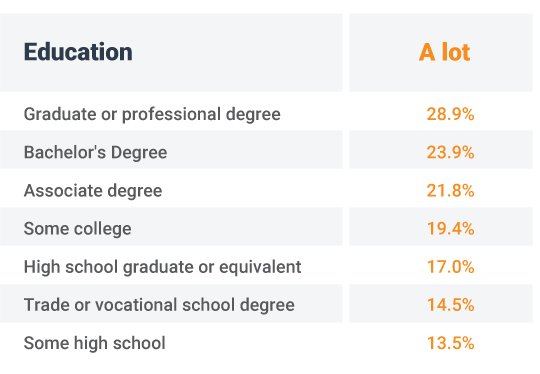Click the 14.5% value

(x=450, y=305)
